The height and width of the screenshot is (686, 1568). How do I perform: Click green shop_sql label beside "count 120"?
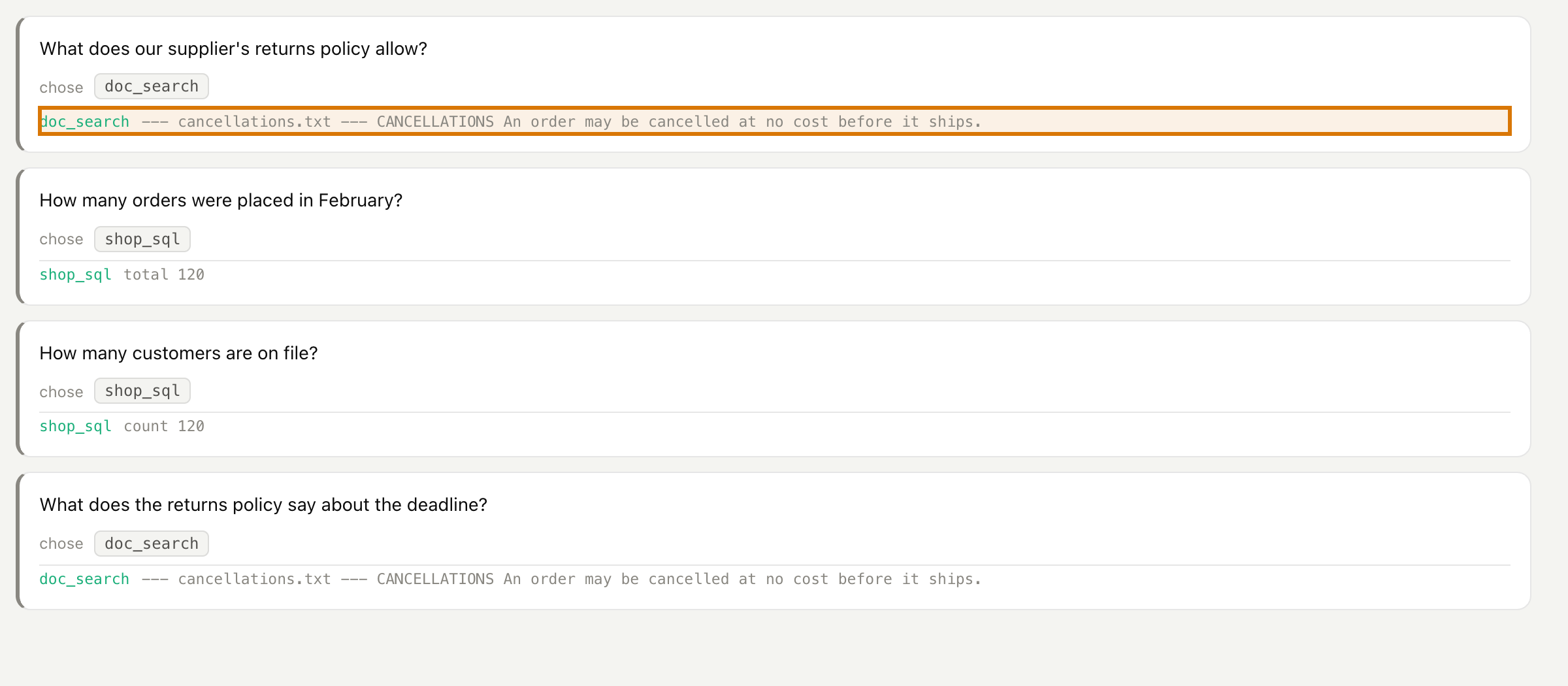click(x=75, y=426)
